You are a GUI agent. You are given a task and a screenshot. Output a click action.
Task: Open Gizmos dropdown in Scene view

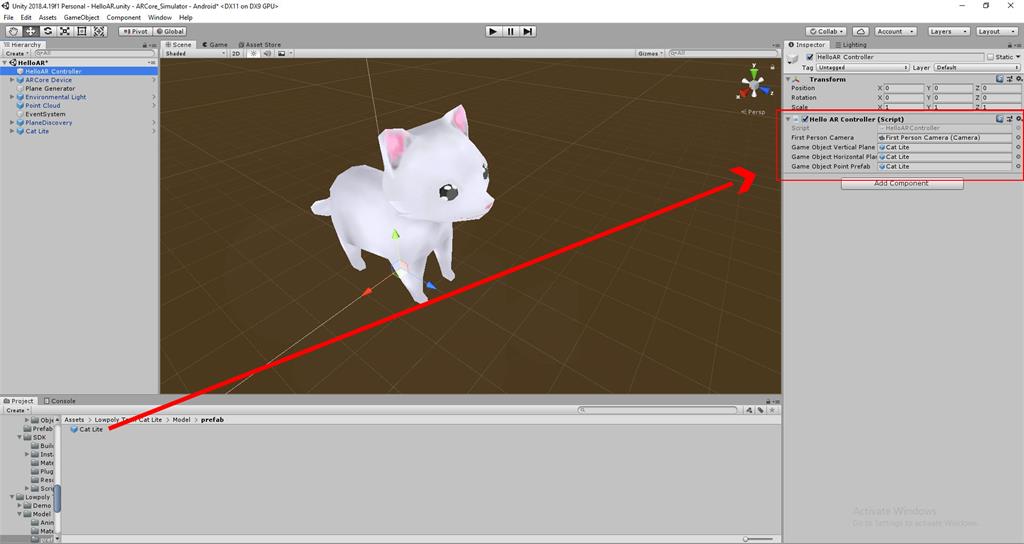(650, 54)
